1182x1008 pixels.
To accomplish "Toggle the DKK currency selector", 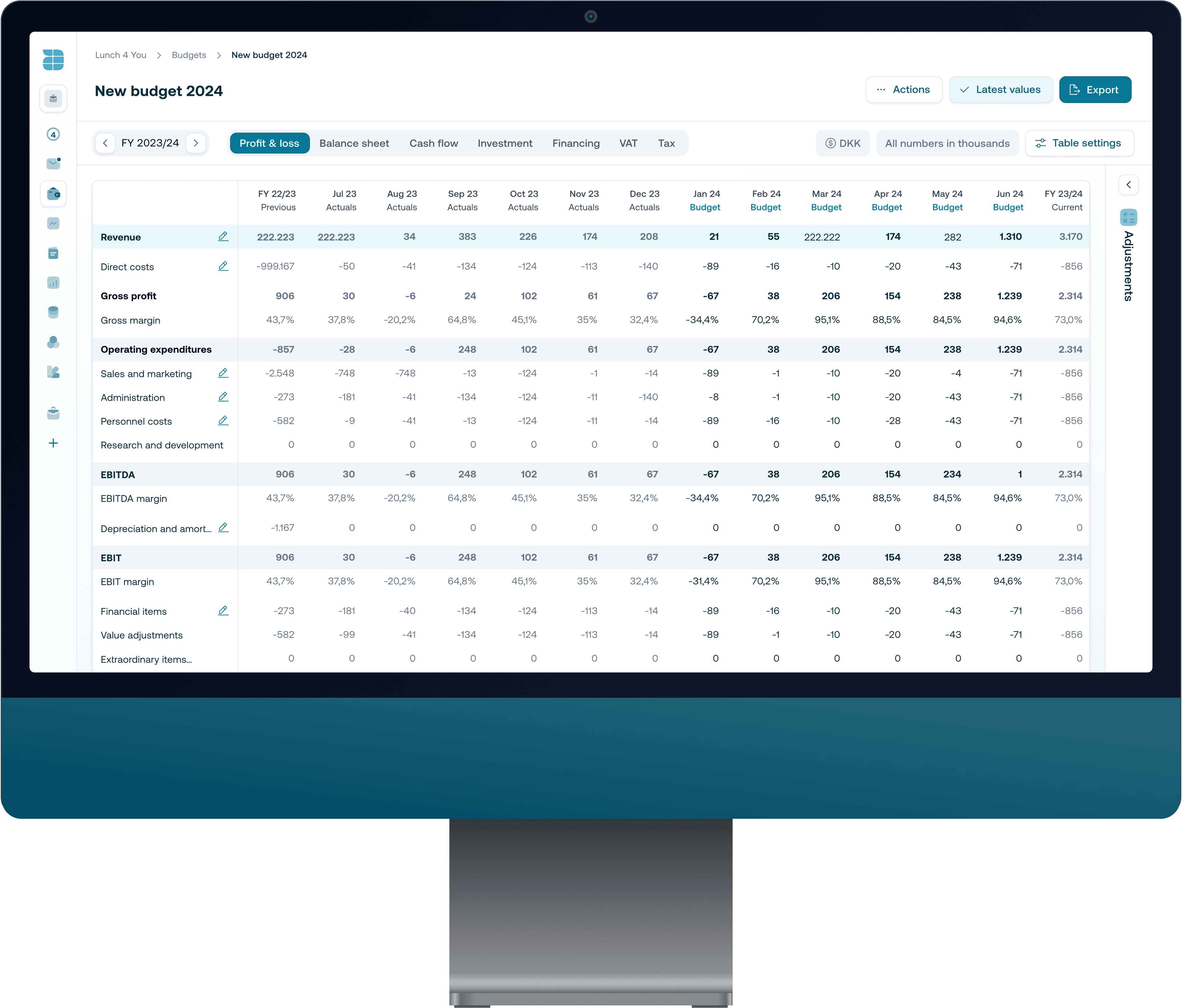I will click(843, 143).
